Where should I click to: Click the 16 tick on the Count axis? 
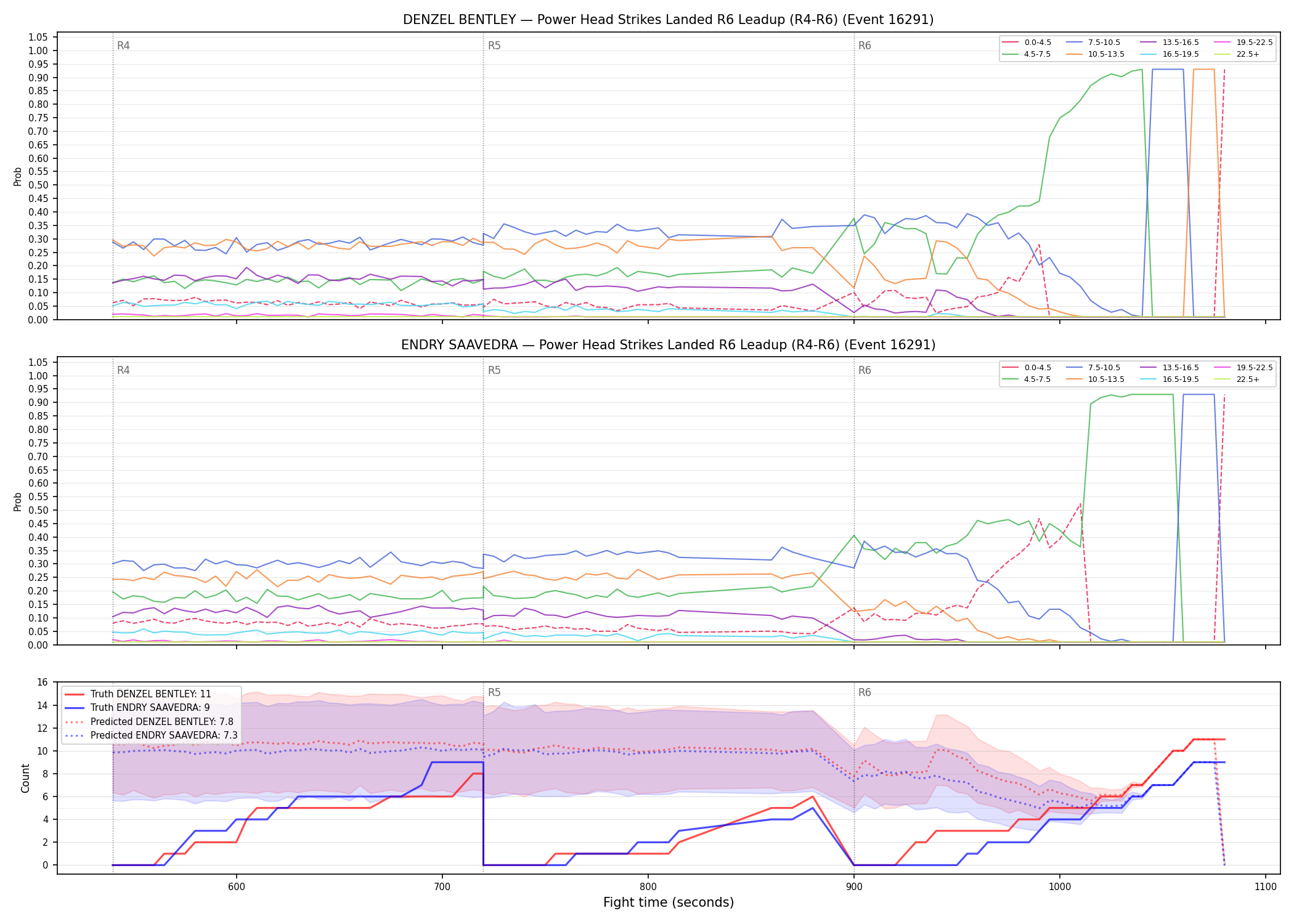pos(43,683)
